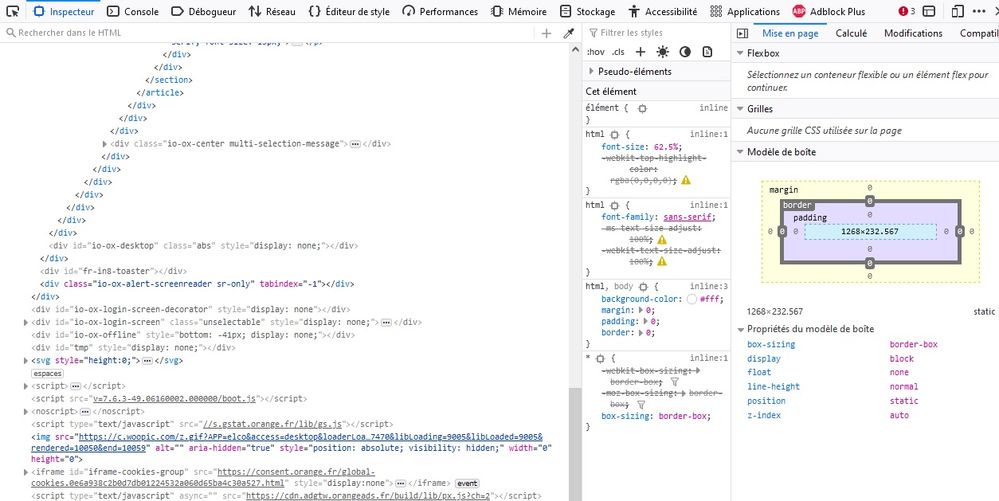Click the espaces badge
This screenshot has width=999, height=501.
47,374
